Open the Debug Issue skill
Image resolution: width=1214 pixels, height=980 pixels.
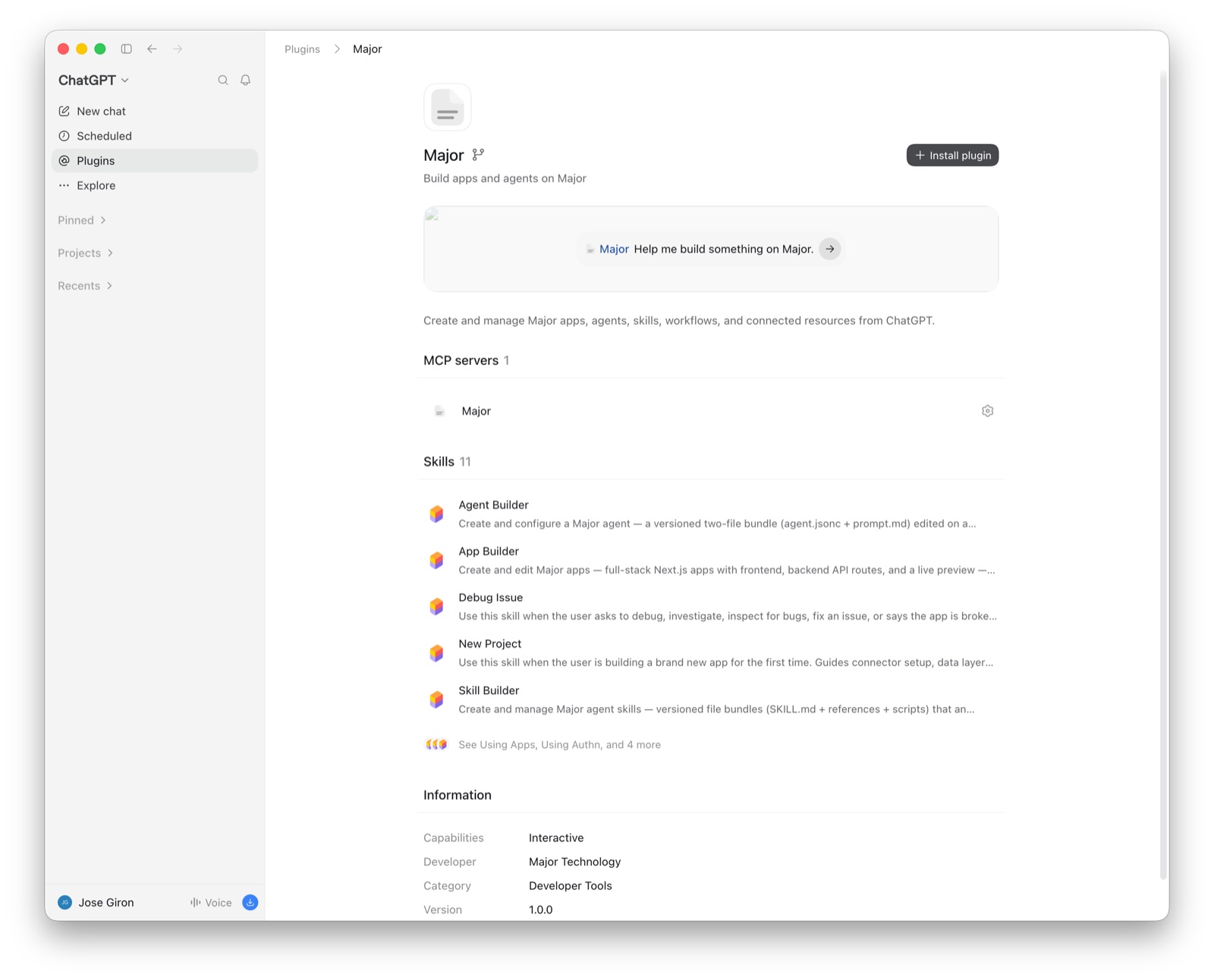711,607
